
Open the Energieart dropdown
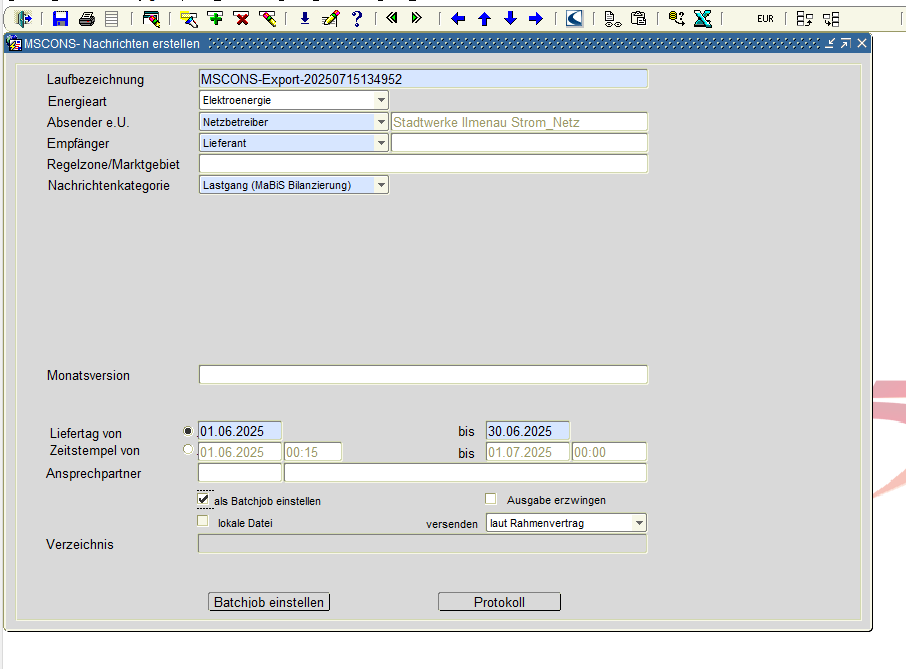point(381,100)
